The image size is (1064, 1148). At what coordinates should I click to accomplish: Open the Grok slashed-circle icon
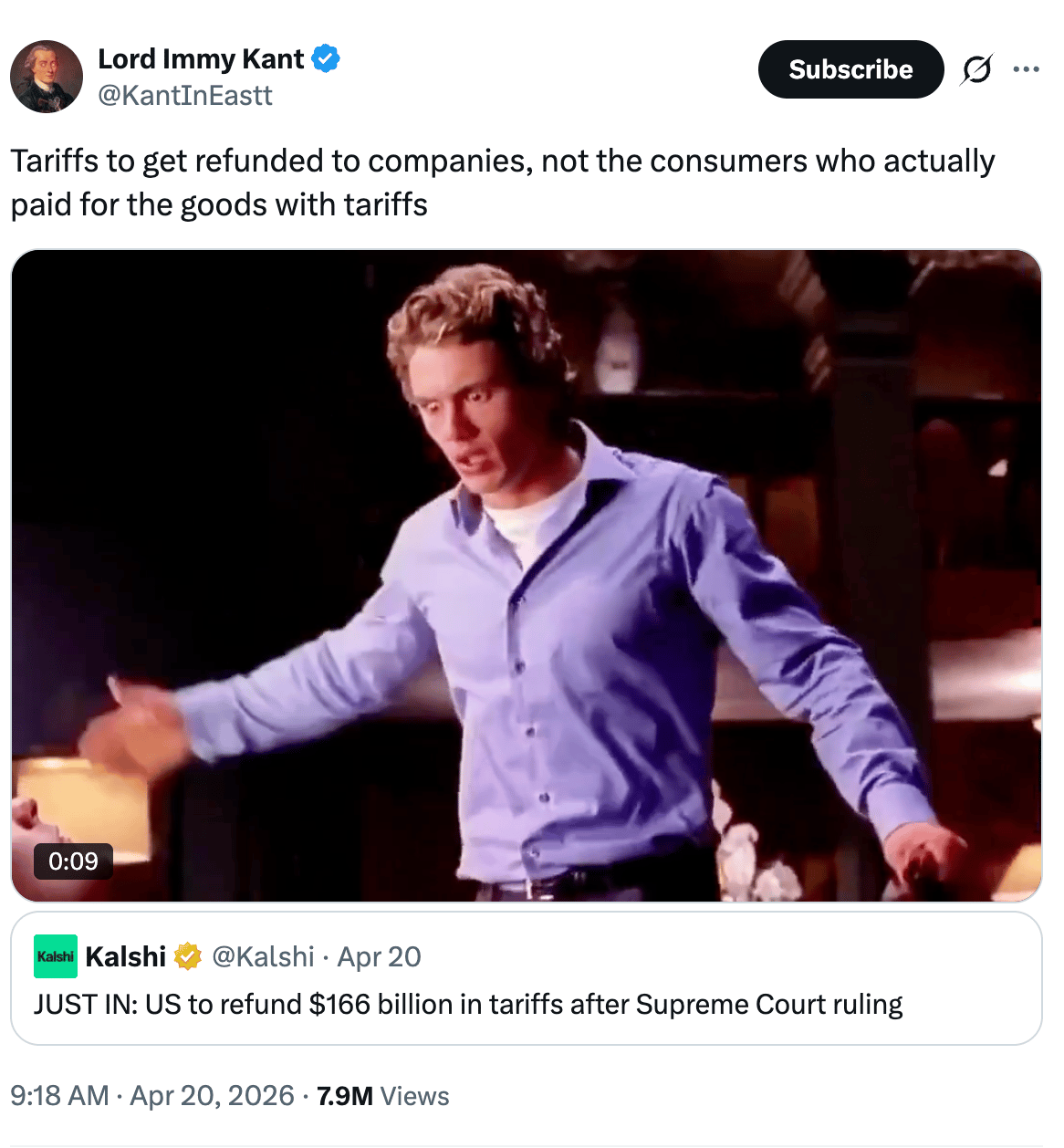pyautogui.click(x=976, y=69)
